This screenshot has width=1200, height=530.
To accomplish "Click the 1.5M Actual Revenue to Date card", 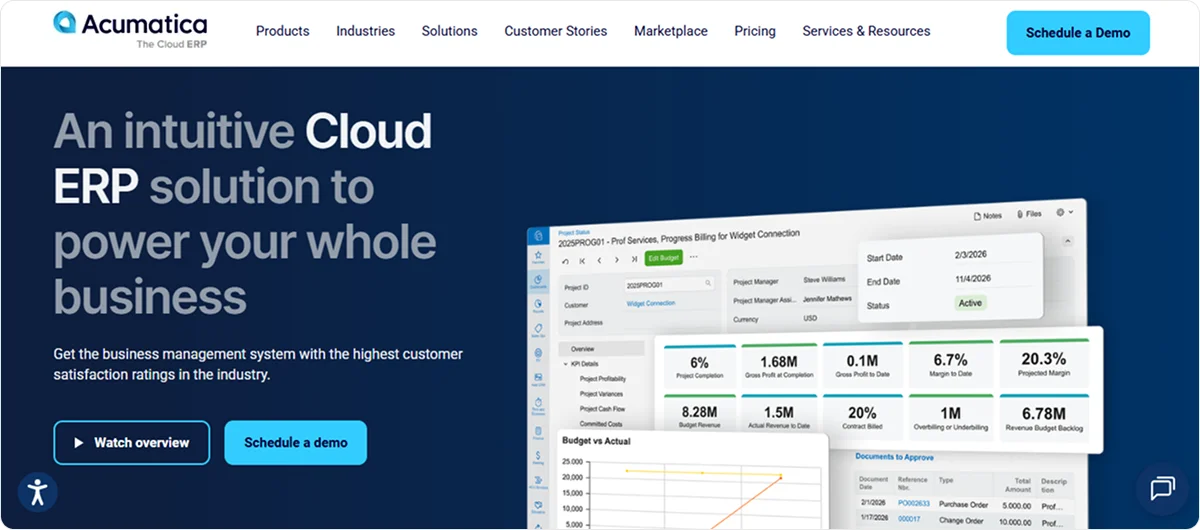I will tap(779, 414).
